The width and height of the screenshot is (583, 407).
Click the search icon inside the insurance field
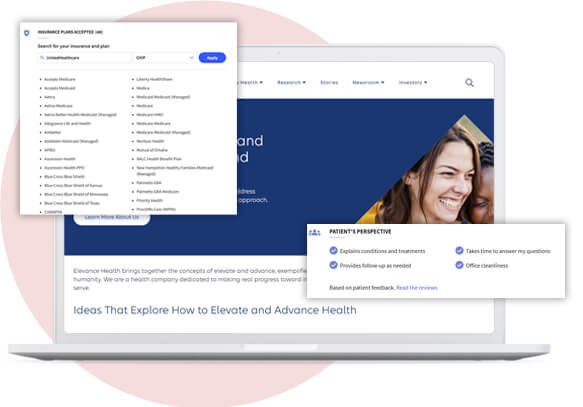point(42,58)
